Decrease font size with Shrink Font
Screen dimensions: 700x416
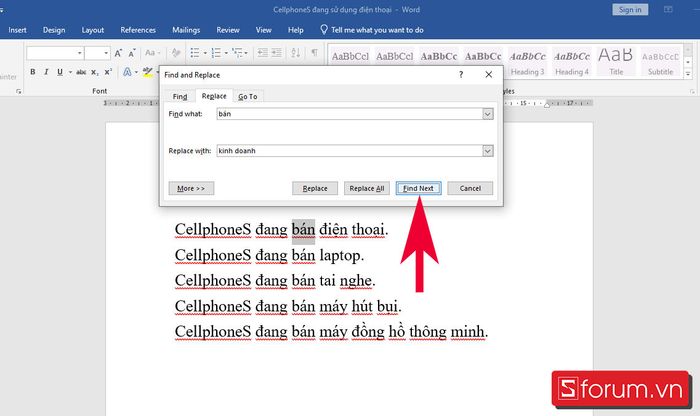point(132,53)
